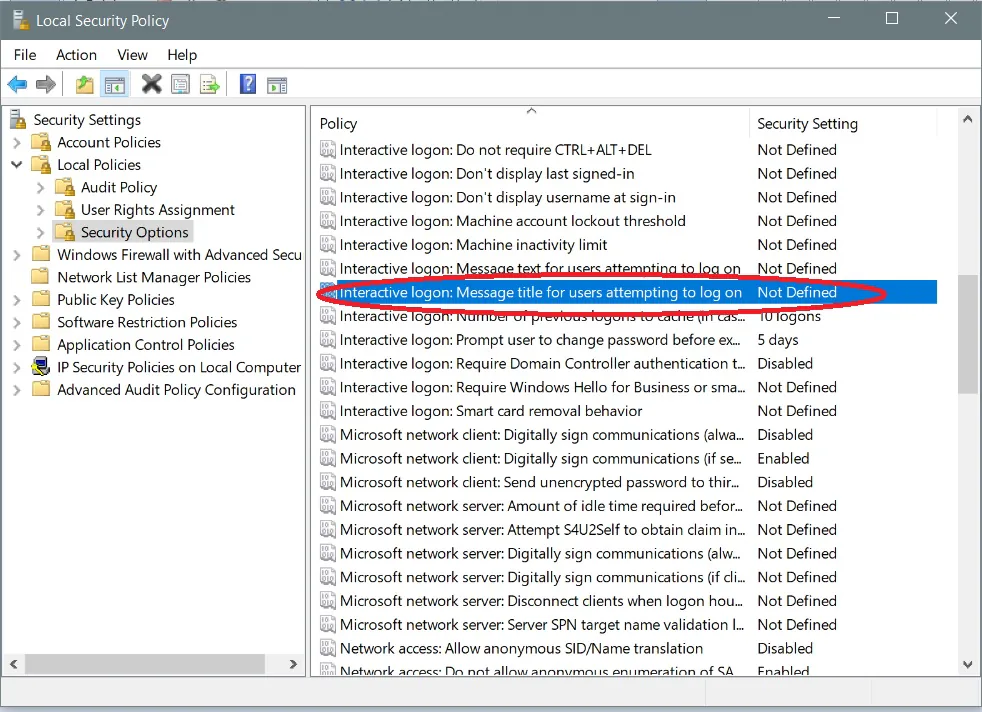Open the Action menu
This screenshot has height=712, width=982.
tap(76, 55)
